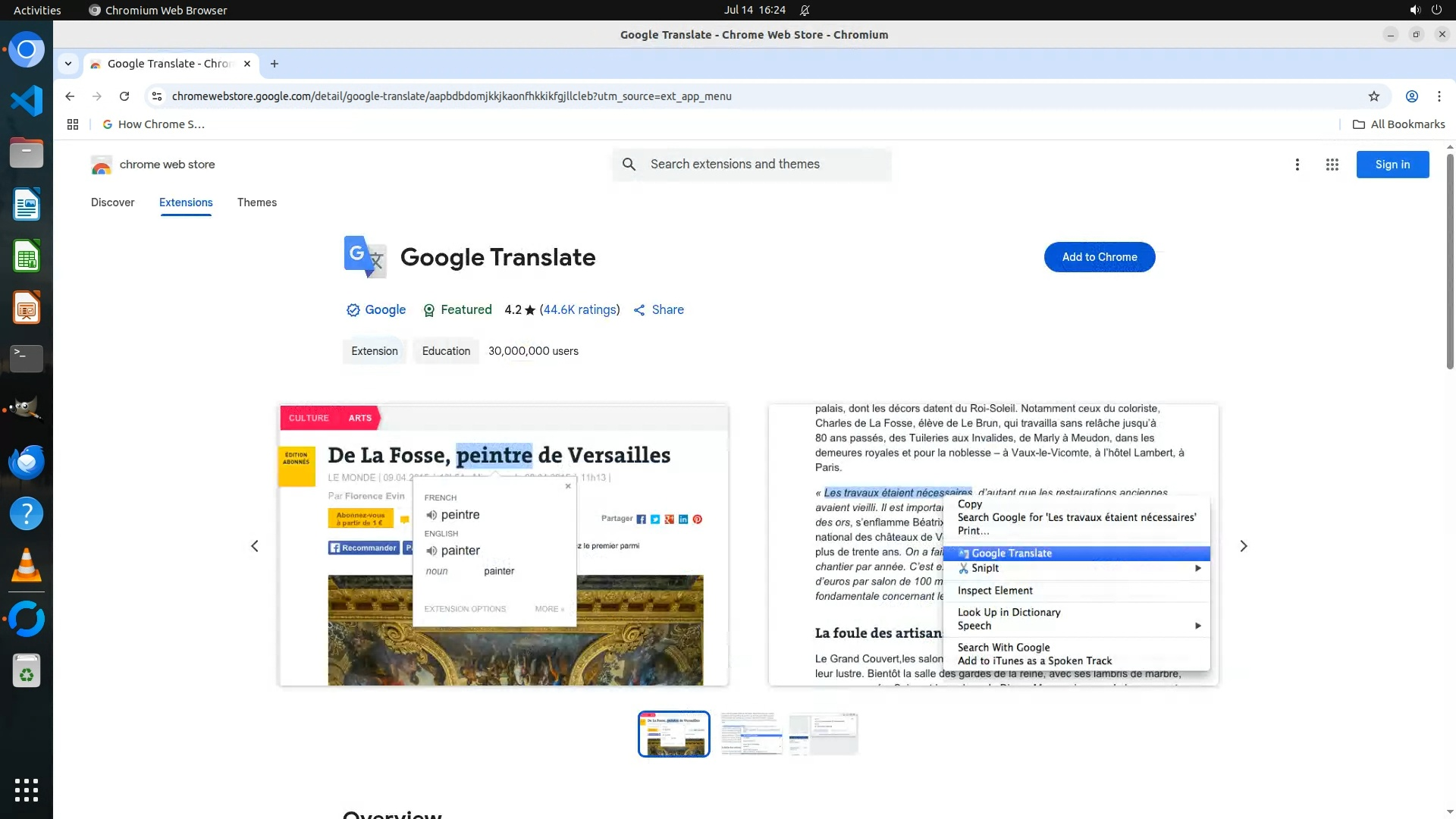Click the search magnifier icon
The width and height of the screenshot is (1456, 819).
(x=629, y=165)
